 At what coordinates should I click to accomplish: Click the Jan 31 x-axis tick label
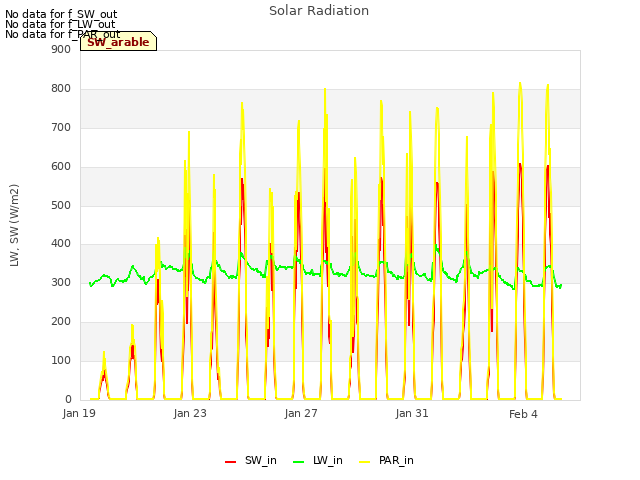412,413
